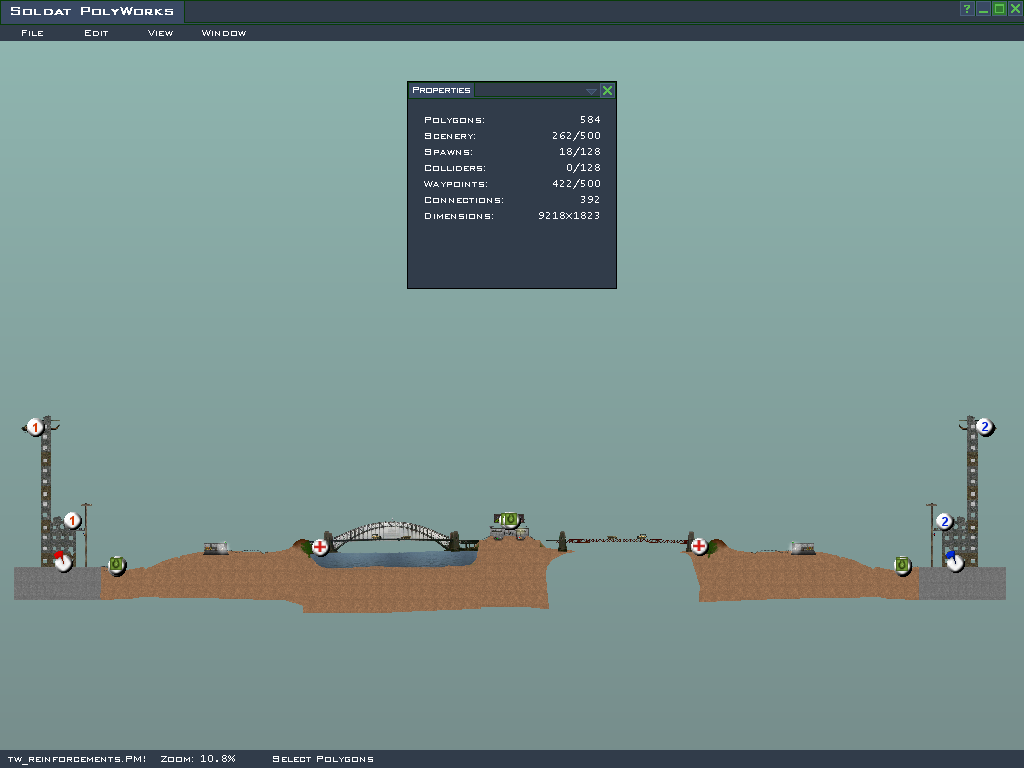The image size is (1024, 768).
Task: Select the medkit spawn right of rope bridge
Action: (x=699, y=546)
